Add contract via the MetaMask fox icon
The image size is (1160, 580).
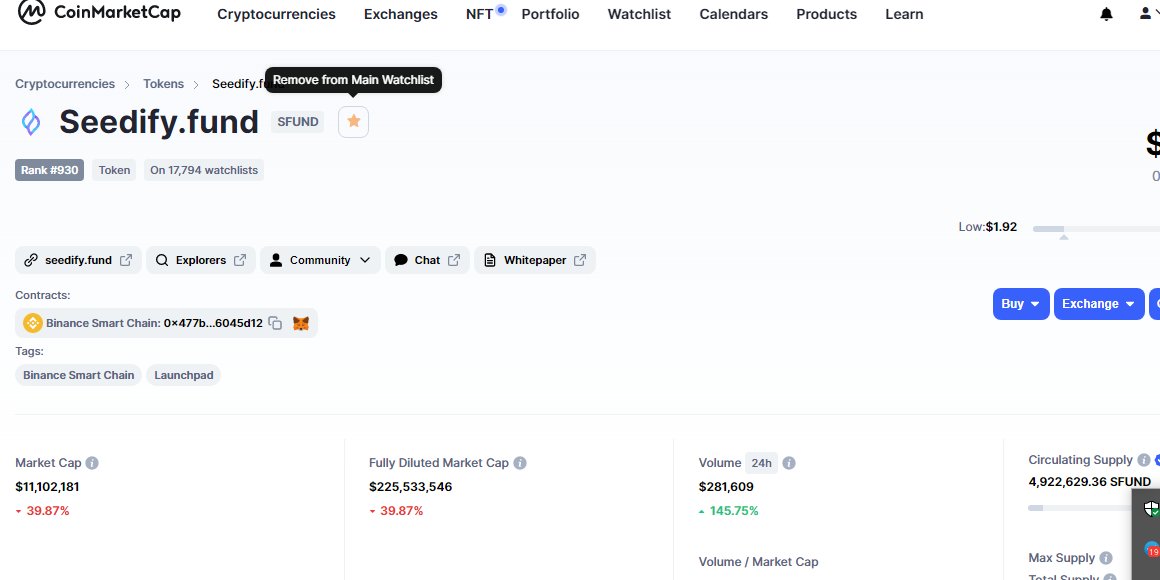pos(300,323)
